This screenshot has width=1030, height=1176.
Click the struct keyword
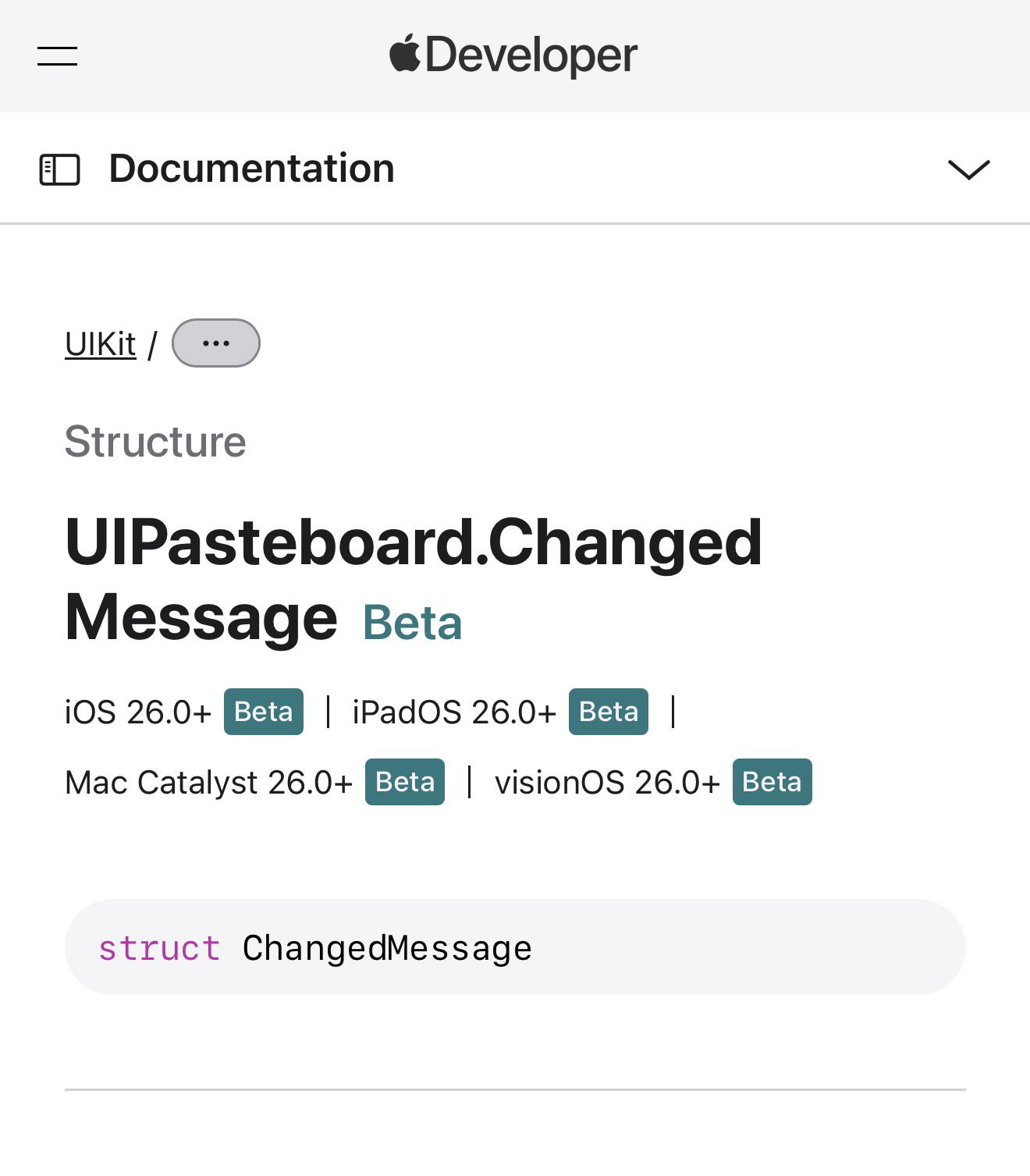click(159, 948)
